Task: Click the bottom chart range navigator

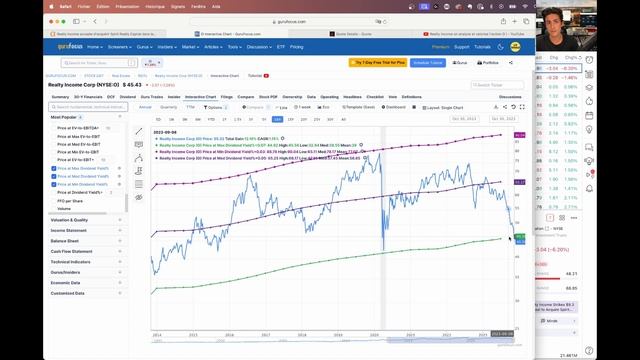Action: 333,340
